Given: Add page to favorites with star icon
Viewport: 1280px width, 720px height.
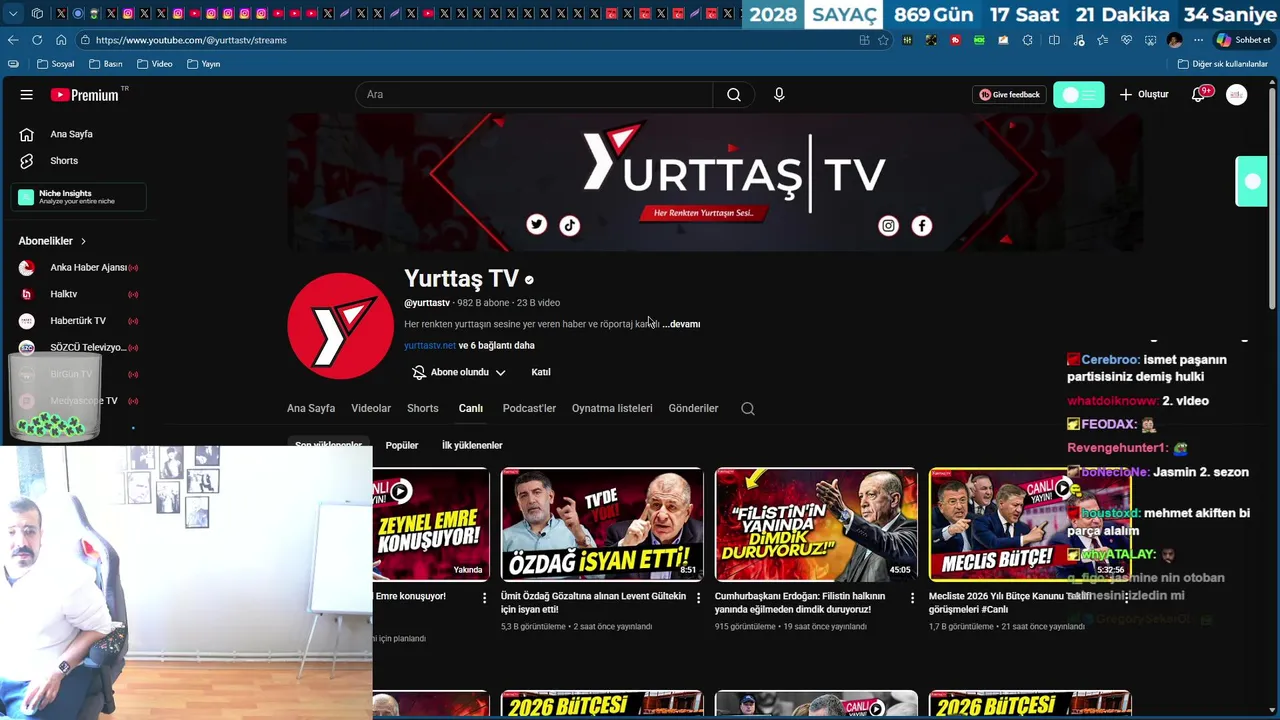Looking at the screenshot, I should pyautogui.click(x=883, y=40).
